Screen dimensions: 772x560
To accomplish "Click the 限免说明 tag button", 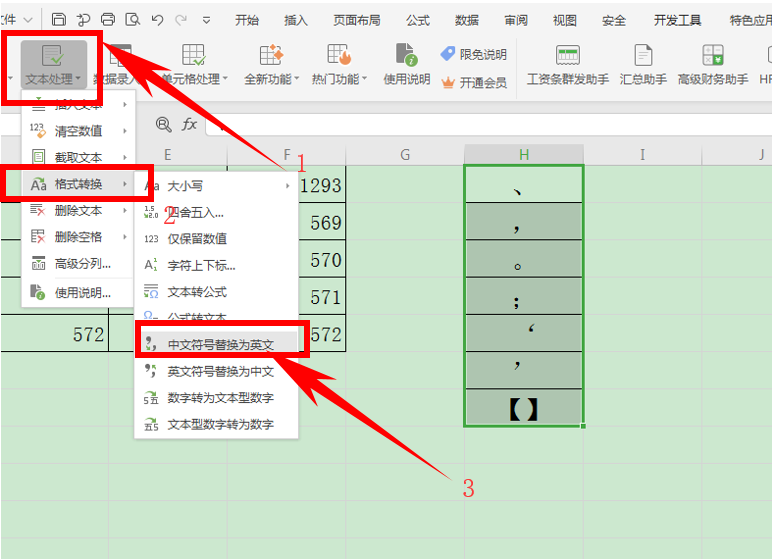I will (474, 54).
